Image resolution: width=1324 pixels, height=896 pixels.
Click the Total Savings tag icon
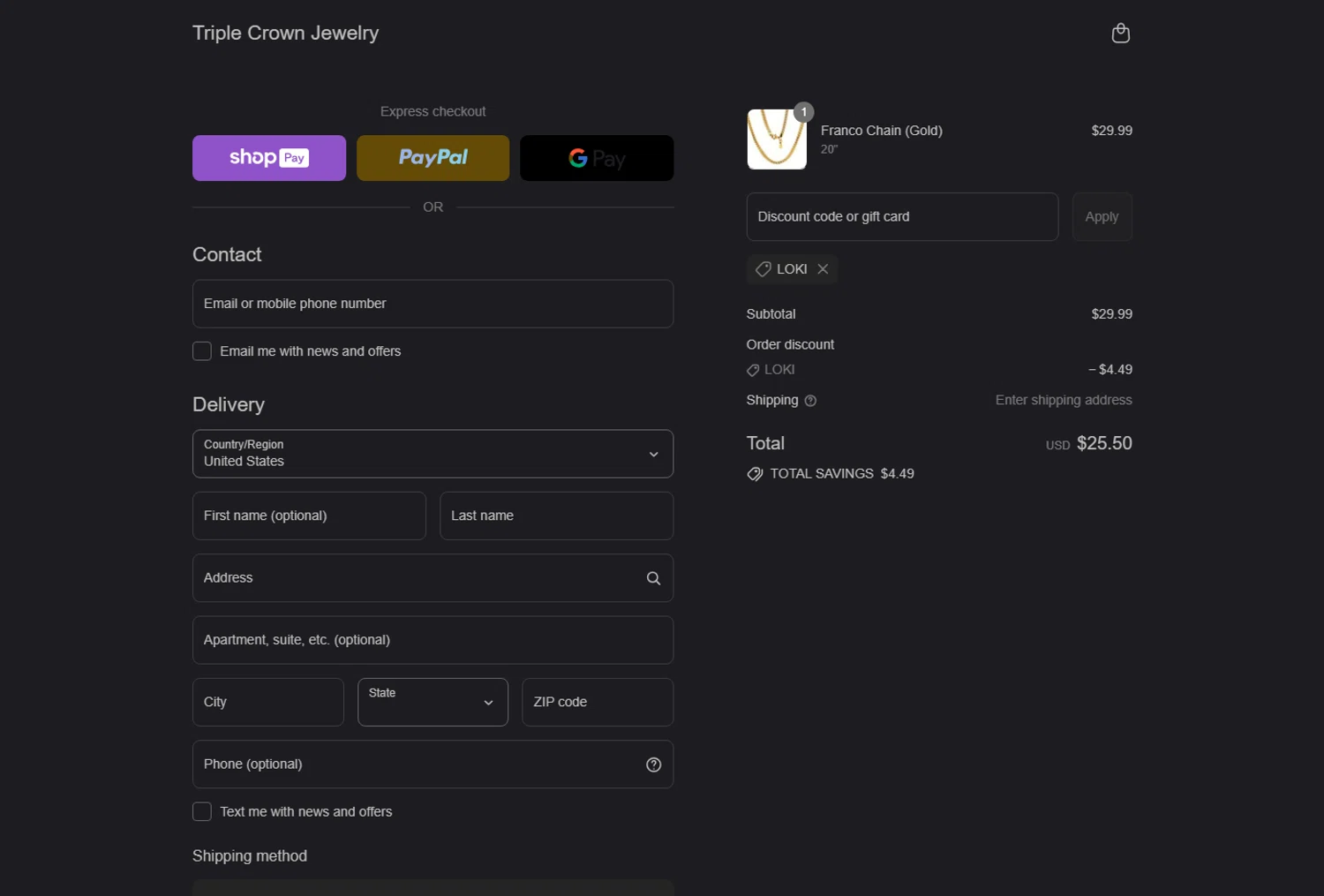[755, 474]
